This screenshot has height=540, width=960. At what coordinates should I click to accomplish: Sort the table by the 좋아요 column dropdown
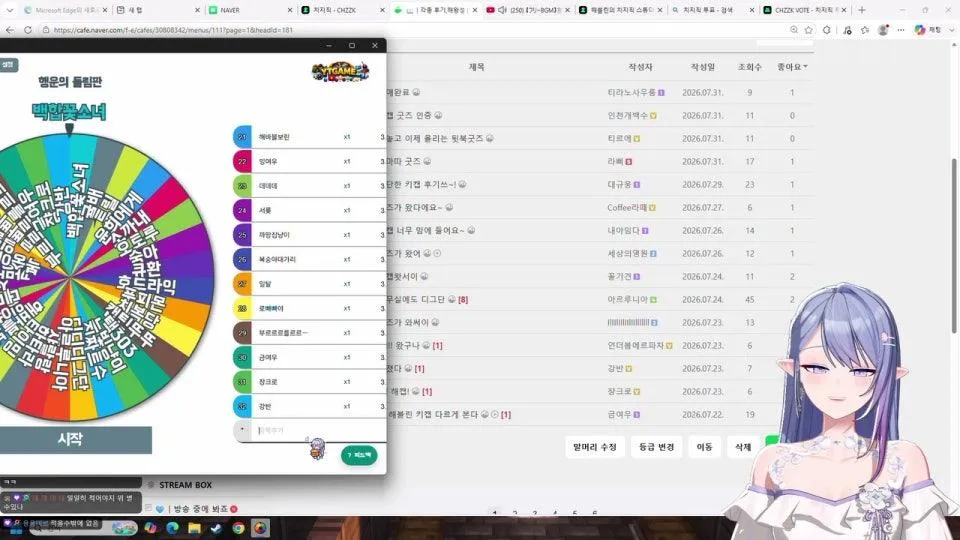pos(792,67)
